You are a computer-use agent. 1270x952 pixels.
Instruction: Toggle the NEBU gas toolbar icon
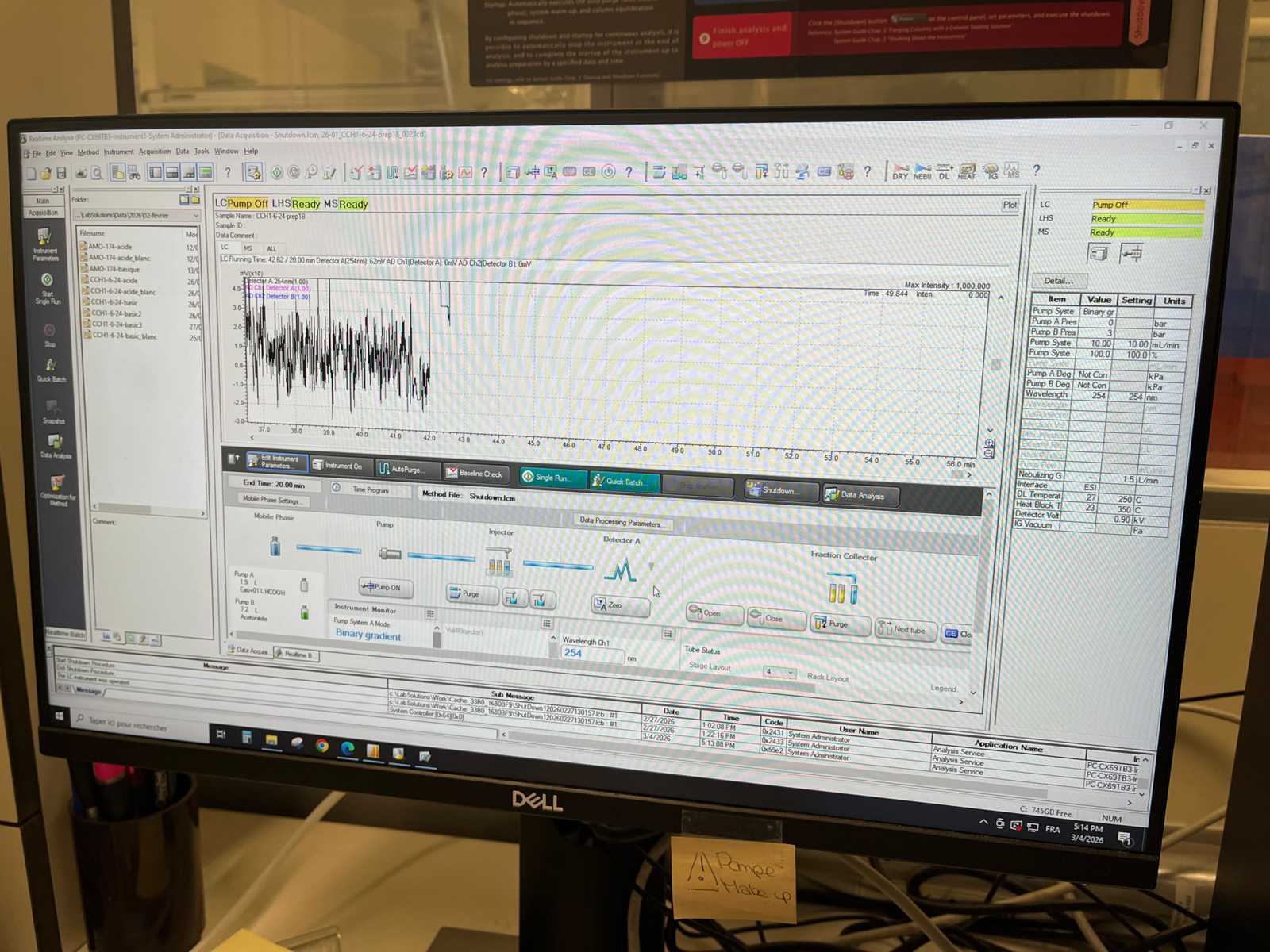tap(922, 171)
